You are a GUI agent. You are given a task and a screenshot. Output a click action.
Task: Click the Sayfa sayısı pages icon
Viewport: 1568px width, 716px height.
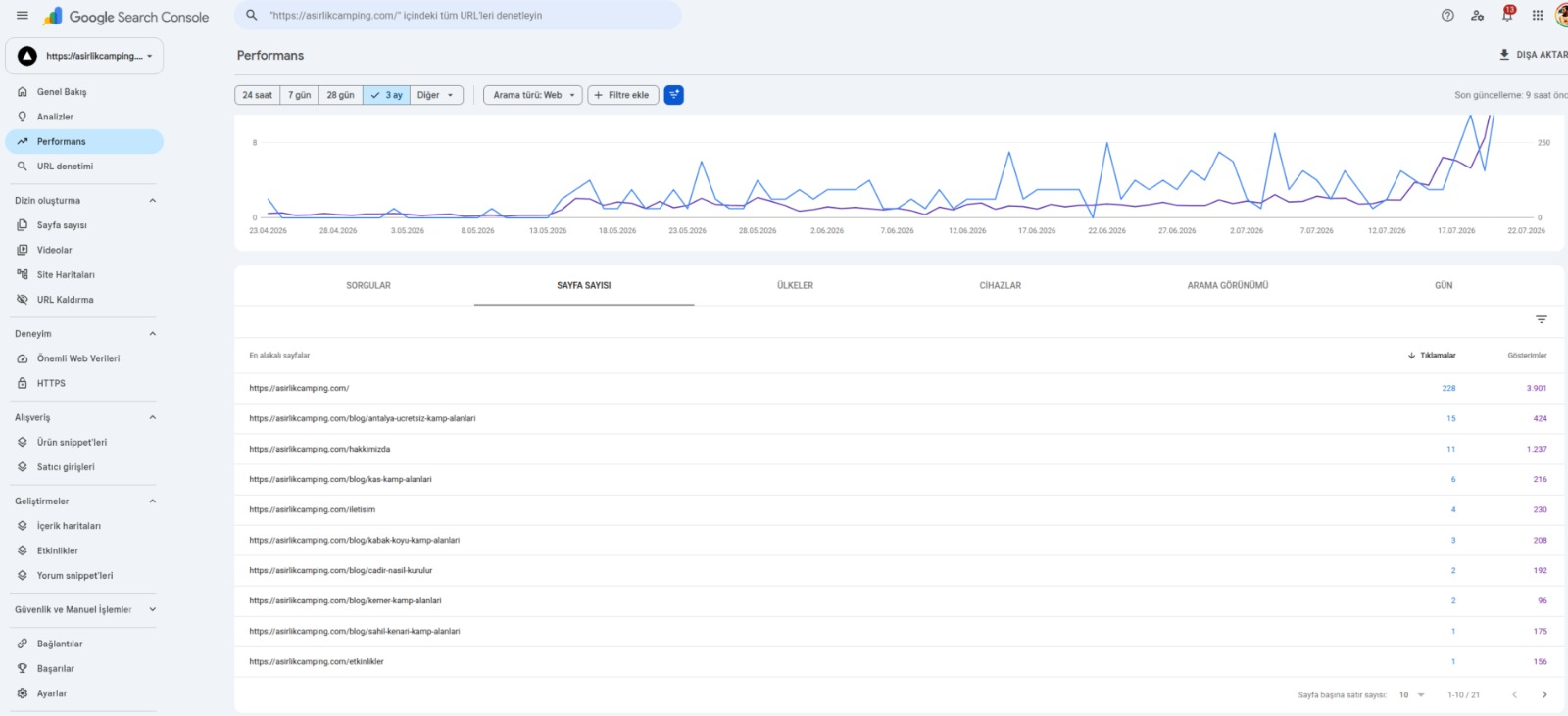pos(23,225)
